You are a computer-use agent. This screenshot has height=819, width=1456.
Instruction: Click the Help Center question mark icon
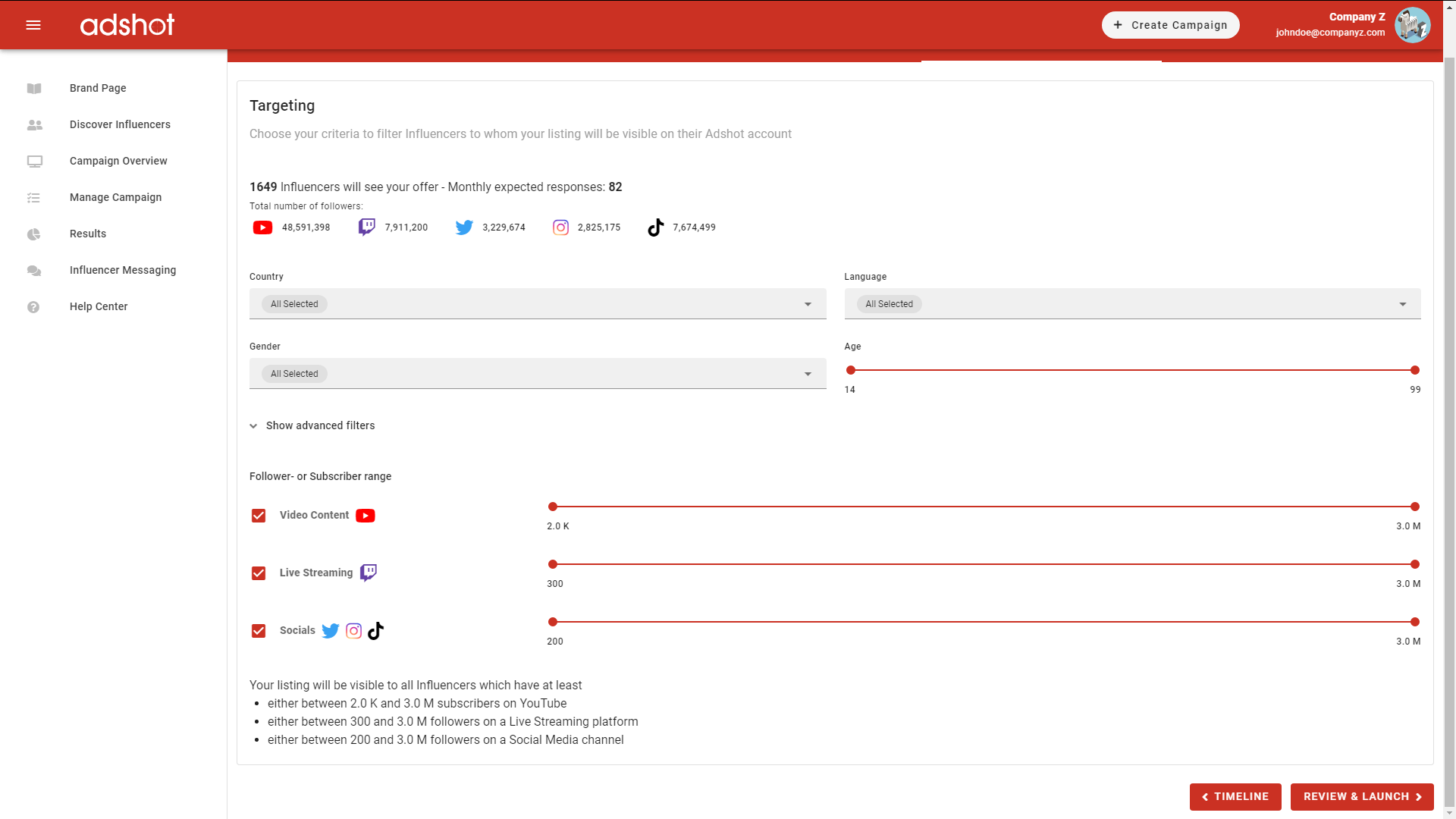click(x=33, y=306)
